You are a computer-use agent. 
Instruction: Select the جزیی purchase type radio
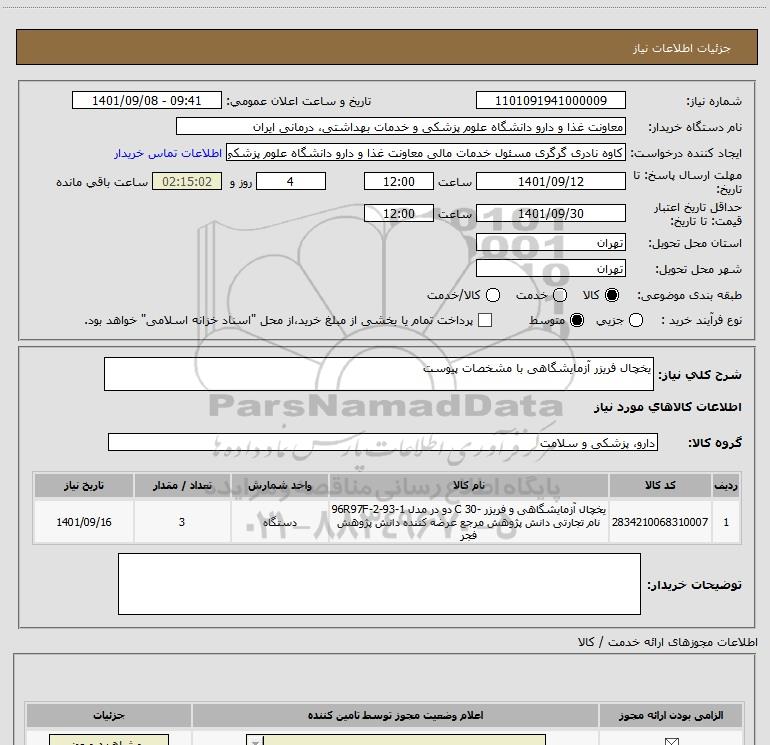[635, 320]
